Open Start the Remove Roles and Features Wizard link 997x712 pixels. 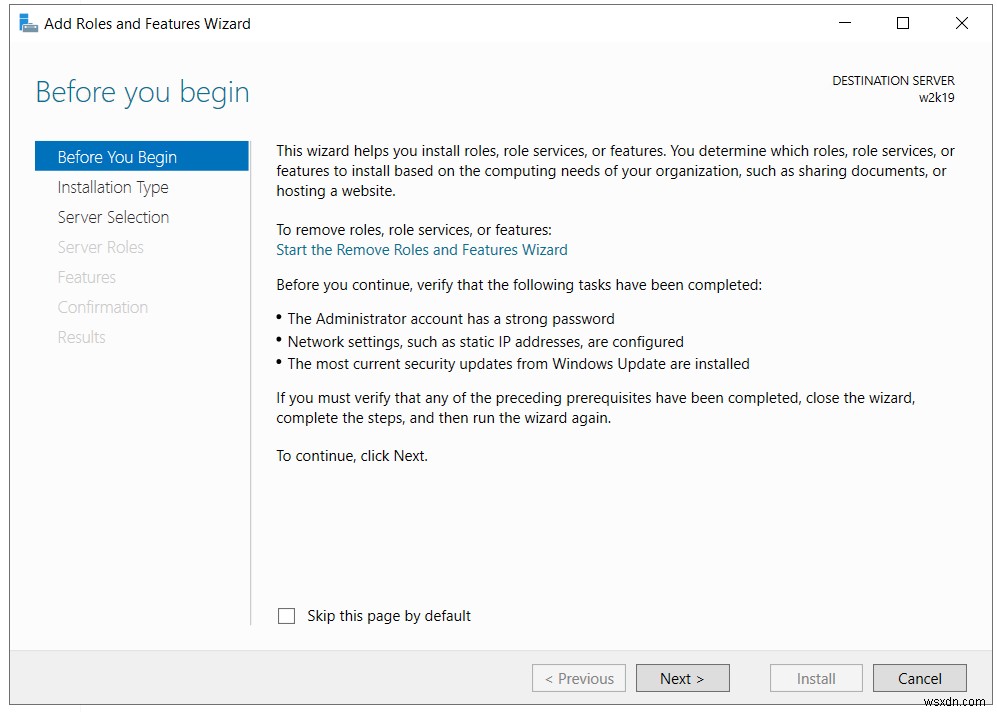pos(421,249)
